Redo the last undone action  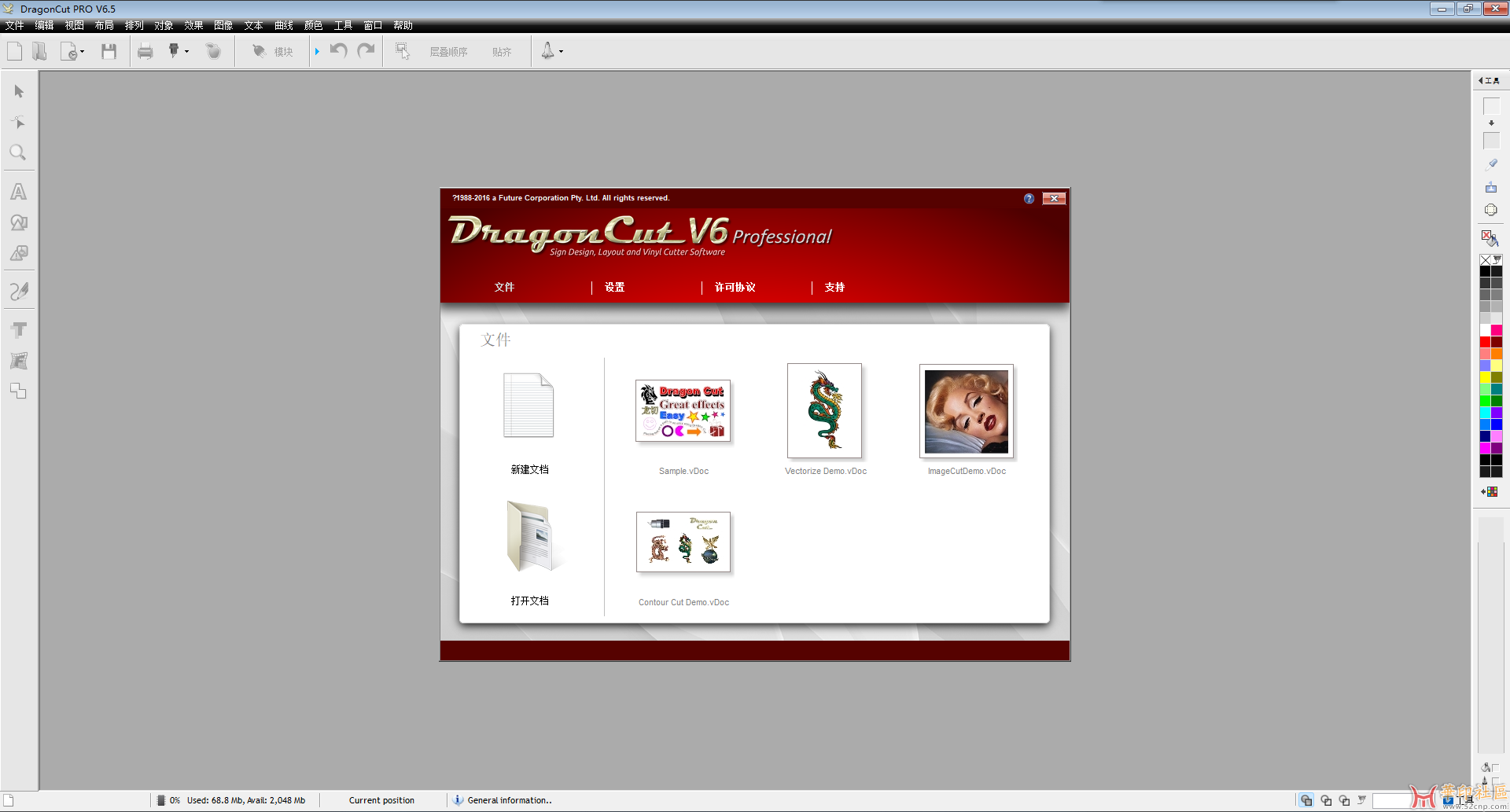pyautogui.click(x=366, y=51)
